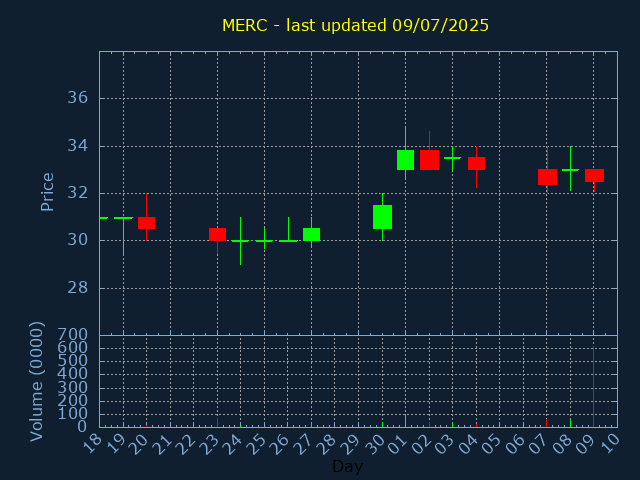Viewport: 640px width, 480px height.
Task: Click the day axis label '29'
Action: (x=351, y=444)
